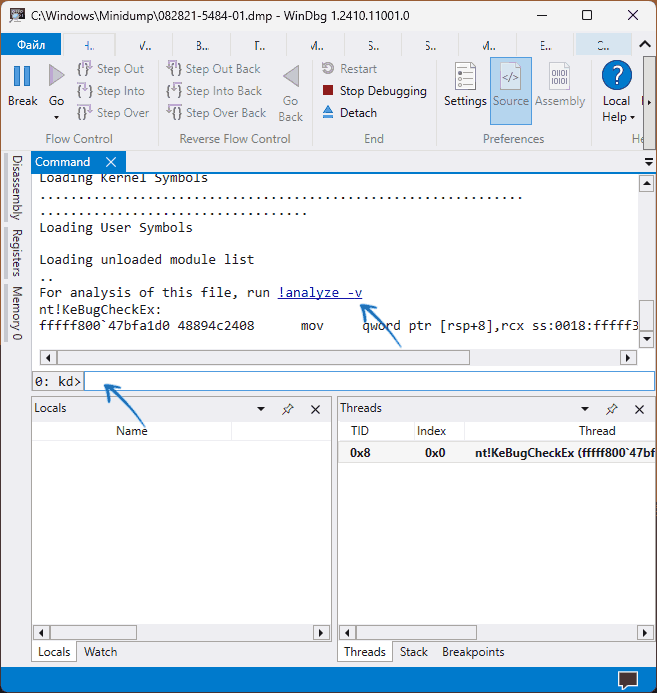Screen dimensions: 657x693
Task: Close the Command tab
Action: pyautogui.click(x=111, y=162)
